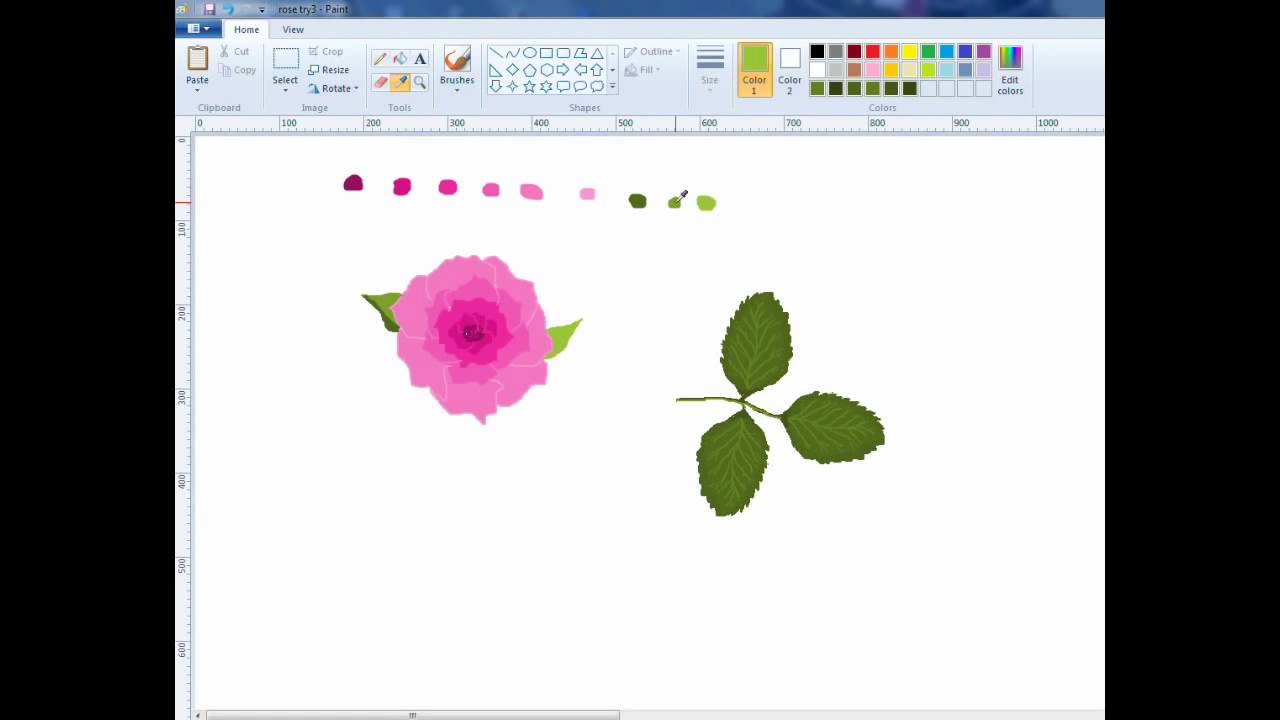Select the Fill with color bucket tool
This screenshot has width=1280, height=720.
(400, 59)
